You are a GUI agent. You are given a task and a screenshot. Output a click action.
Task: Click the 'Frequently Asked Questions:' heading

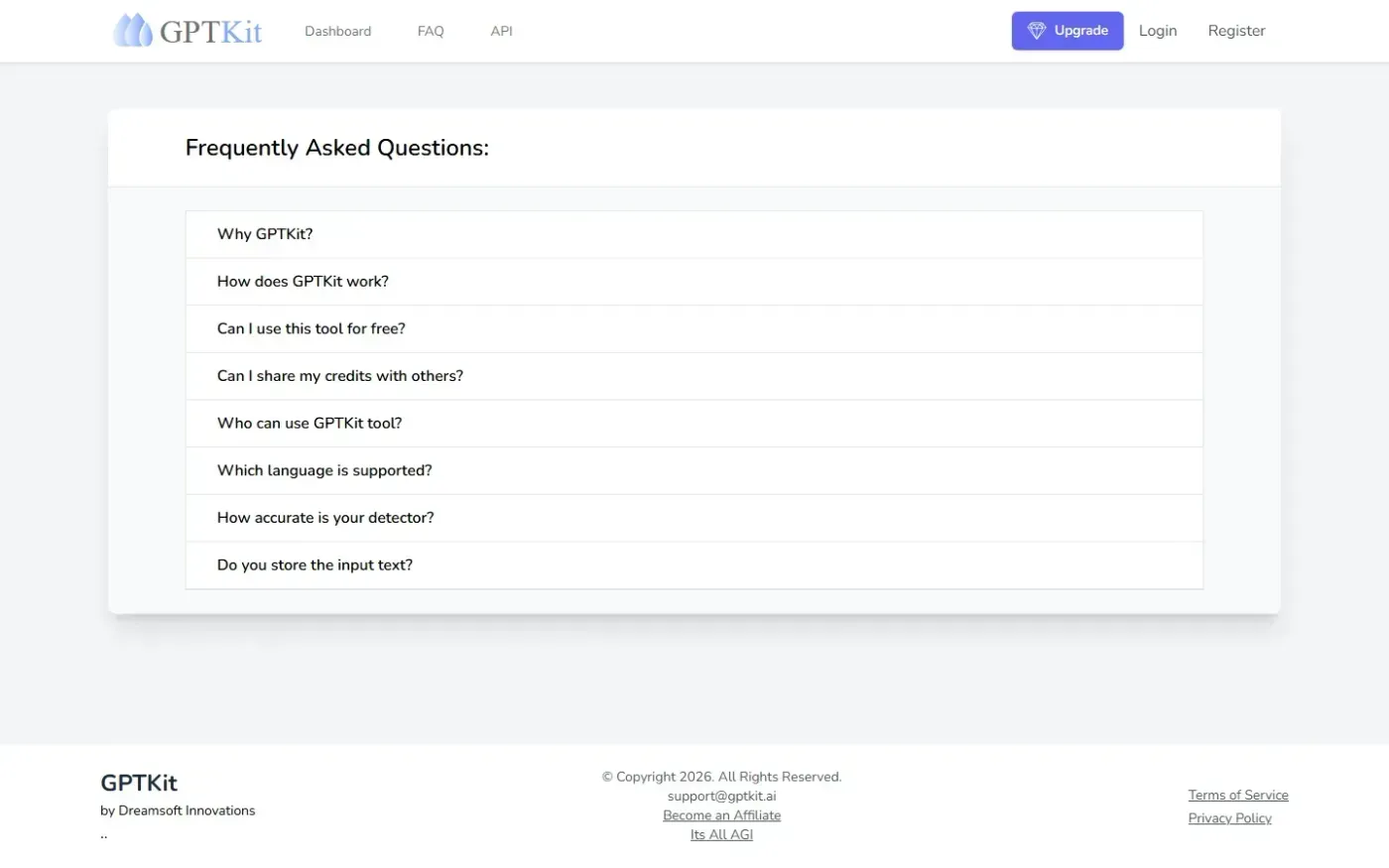click(x=337, y=148)
